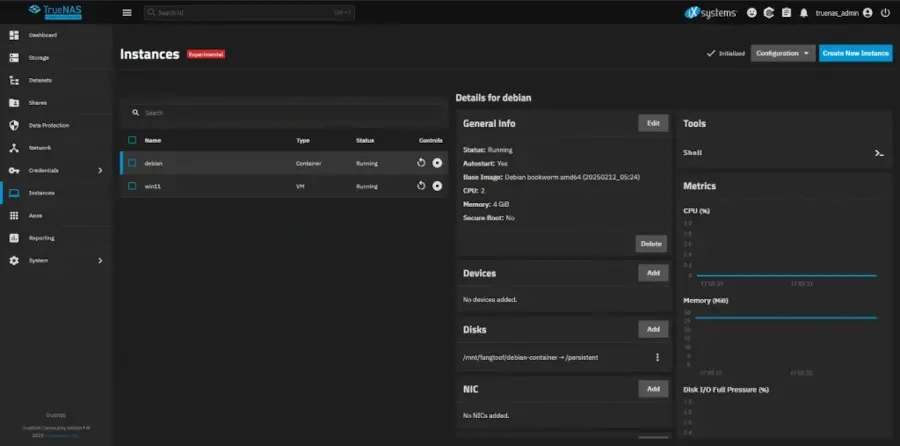This screenshot has height=446, width=900.
Task: Edit the General Info section
Action: (653, 123)
